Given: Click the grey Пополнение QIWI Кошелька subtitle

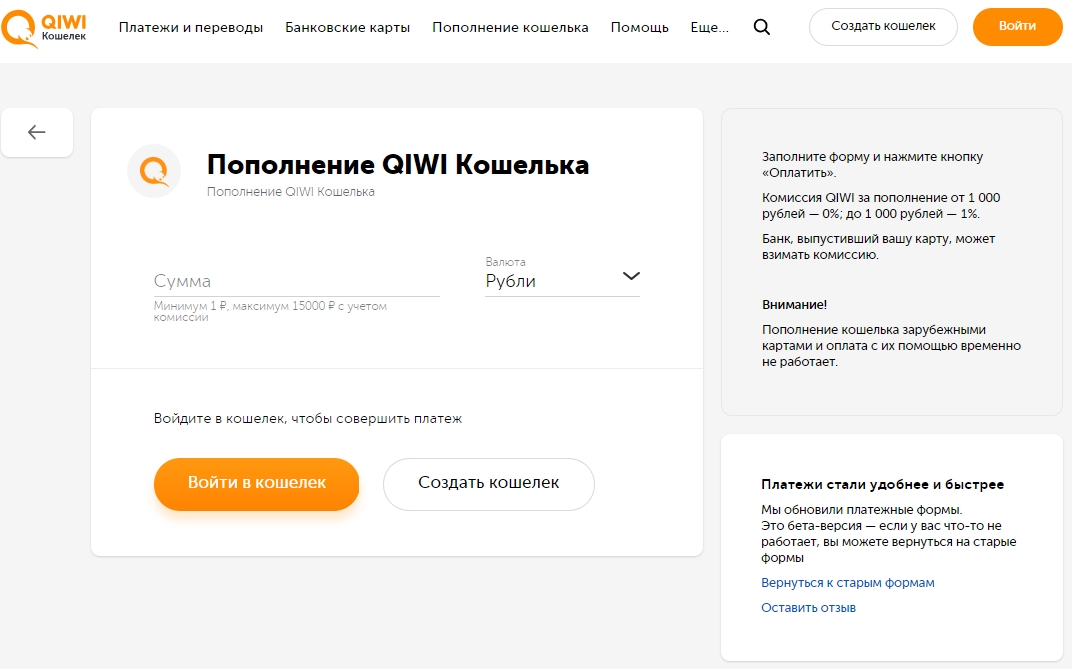Looking at the screenshot, I should click(291, 192).
